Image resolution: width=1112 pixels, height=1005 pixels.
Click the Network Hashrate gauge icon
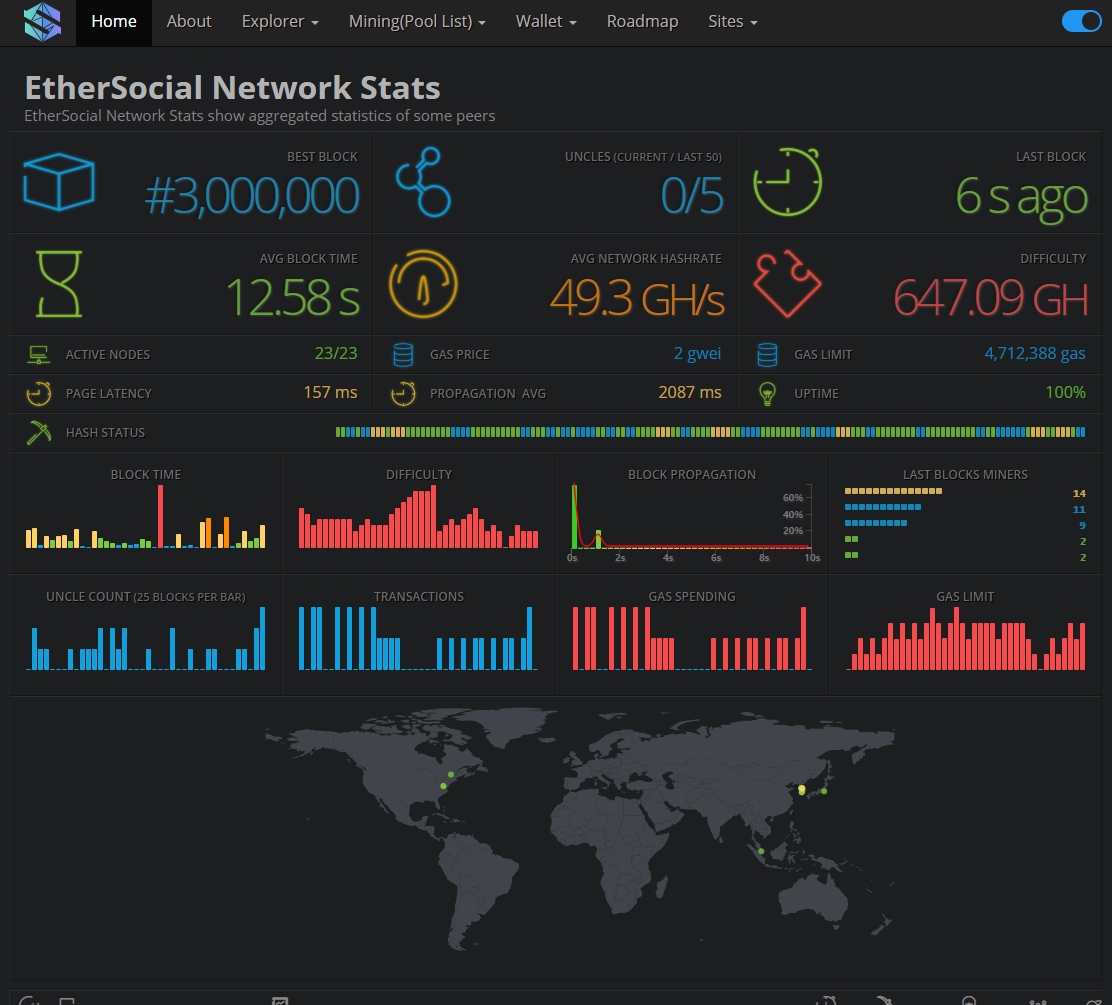pos(423,284)
